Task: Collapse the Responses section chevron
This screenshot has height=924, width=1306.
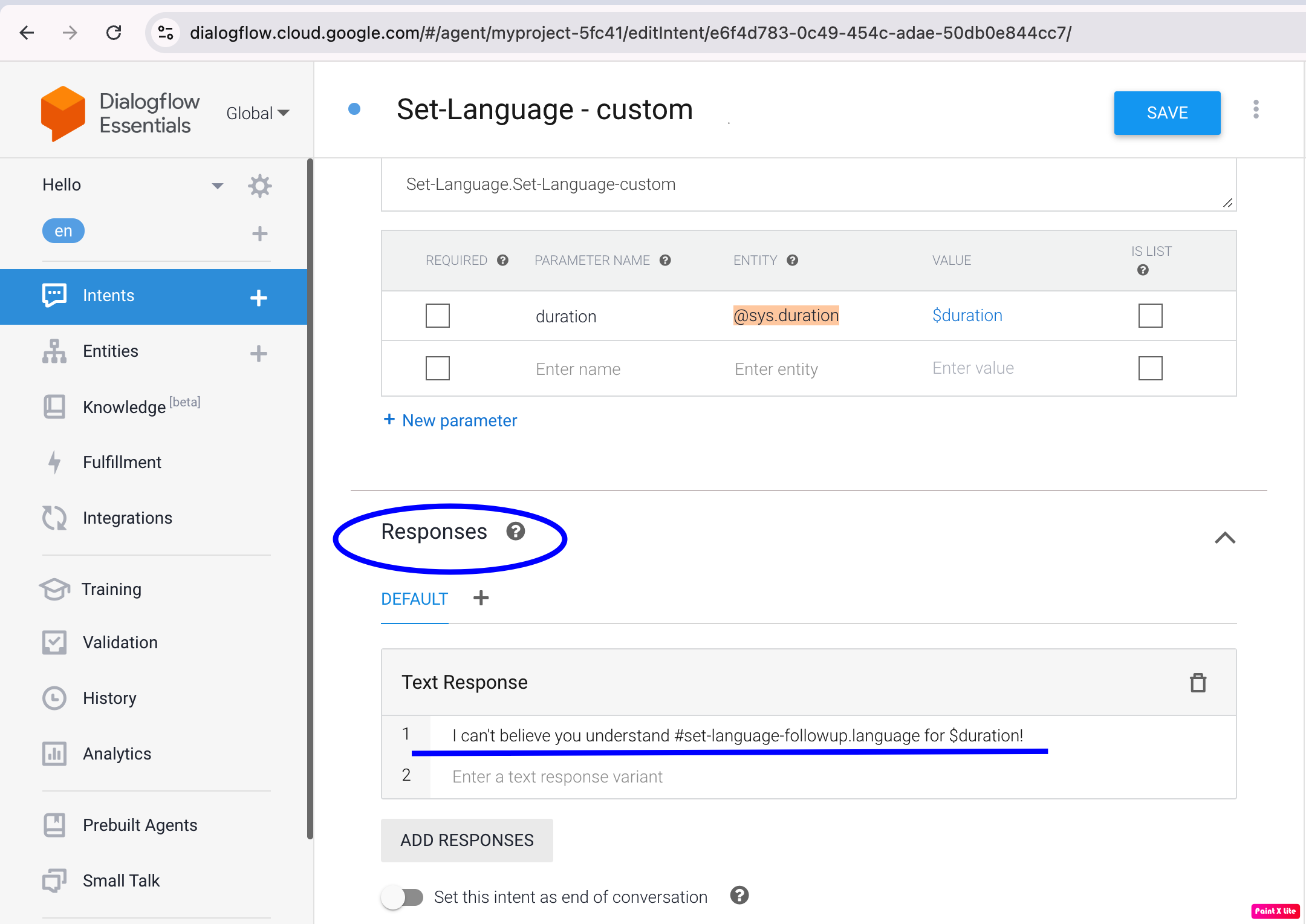Action: coord(1225,538)
